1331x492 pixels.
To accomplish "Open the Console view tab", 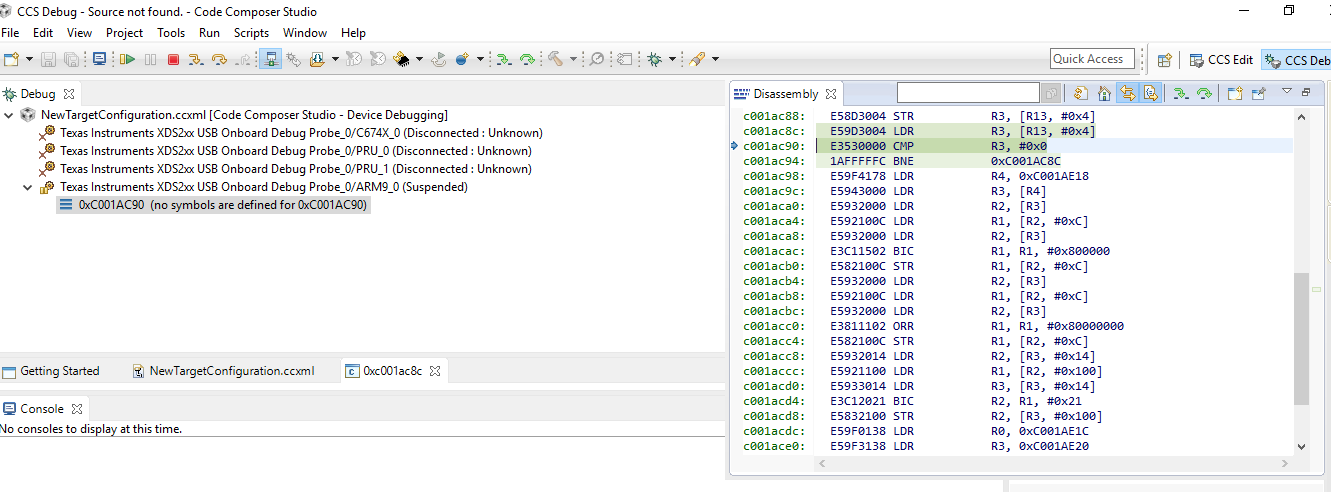I will pos(41,409).
